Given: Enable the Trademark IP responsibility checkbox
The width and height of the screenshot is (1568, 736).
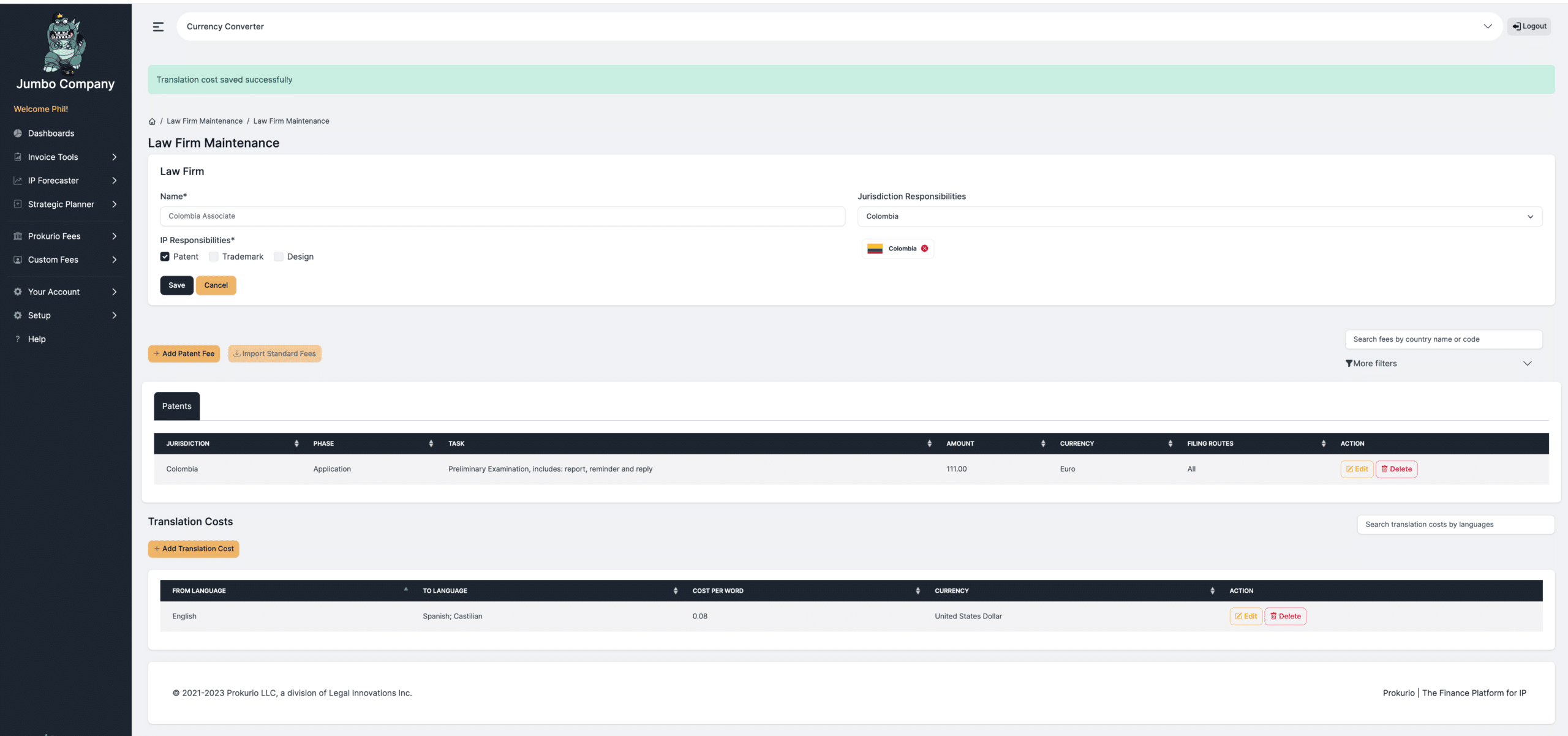Looking at the screenshot, I should (x=213, y=257).
